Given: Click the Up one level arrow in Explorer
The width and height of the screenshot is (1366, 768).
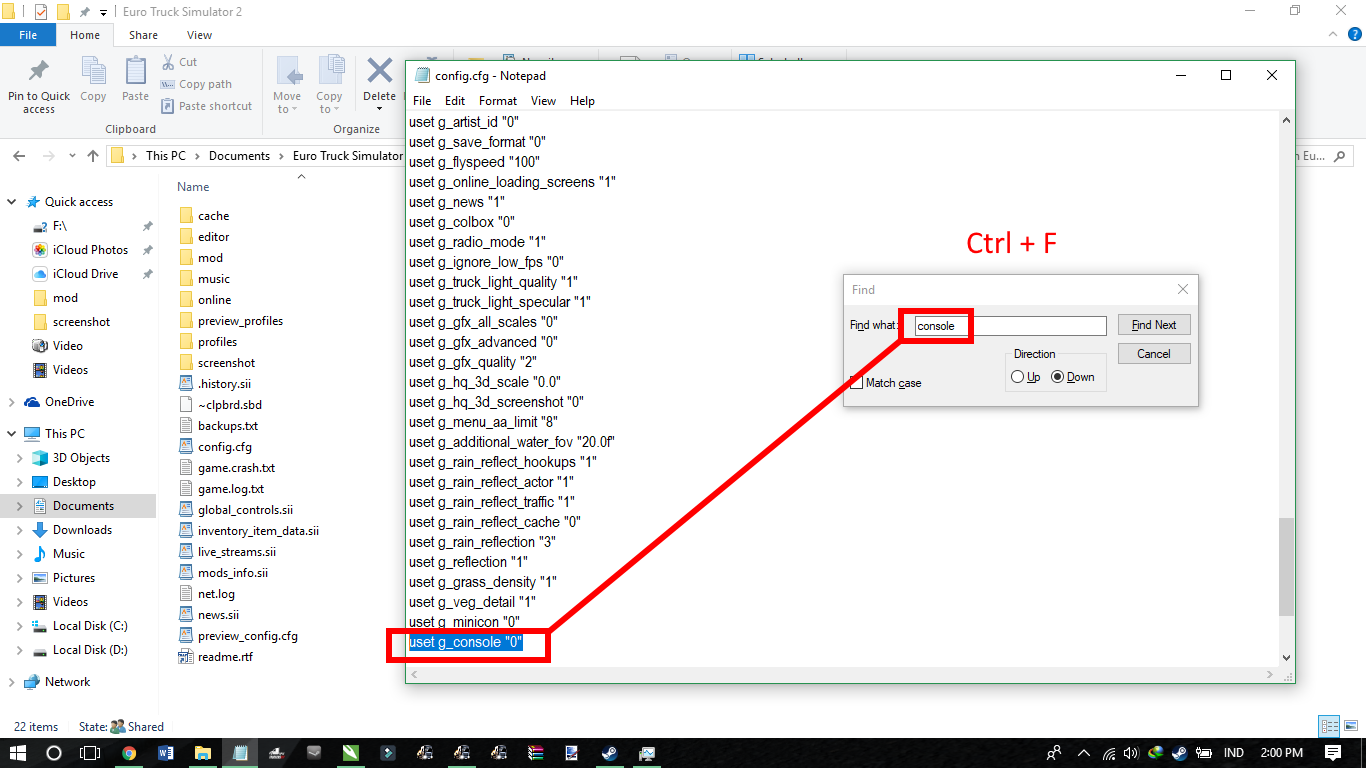Looking at the screenshot, I should [93, 156].
